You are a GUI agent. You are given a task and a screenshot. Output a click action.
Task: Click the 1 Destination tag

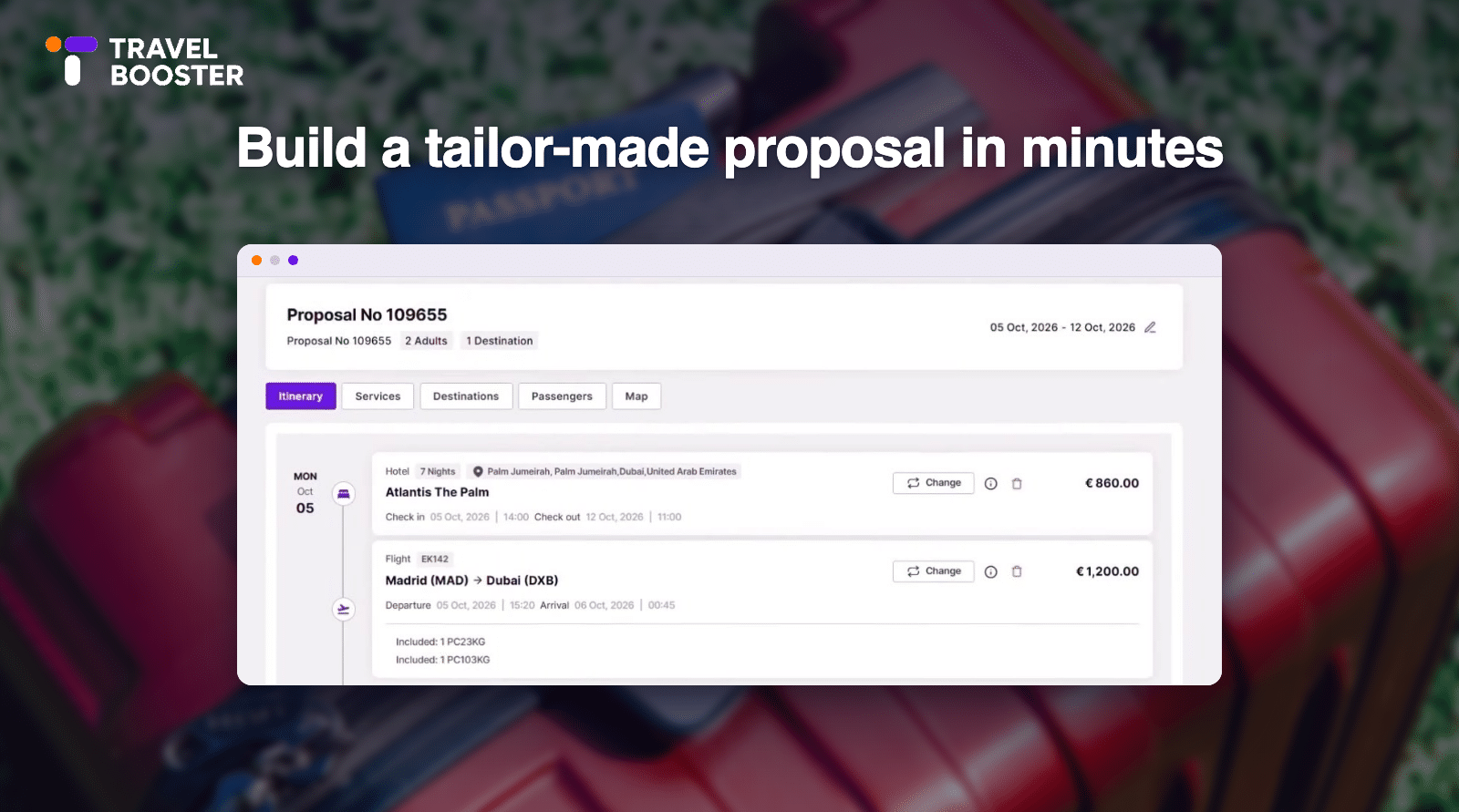(500, 341)
